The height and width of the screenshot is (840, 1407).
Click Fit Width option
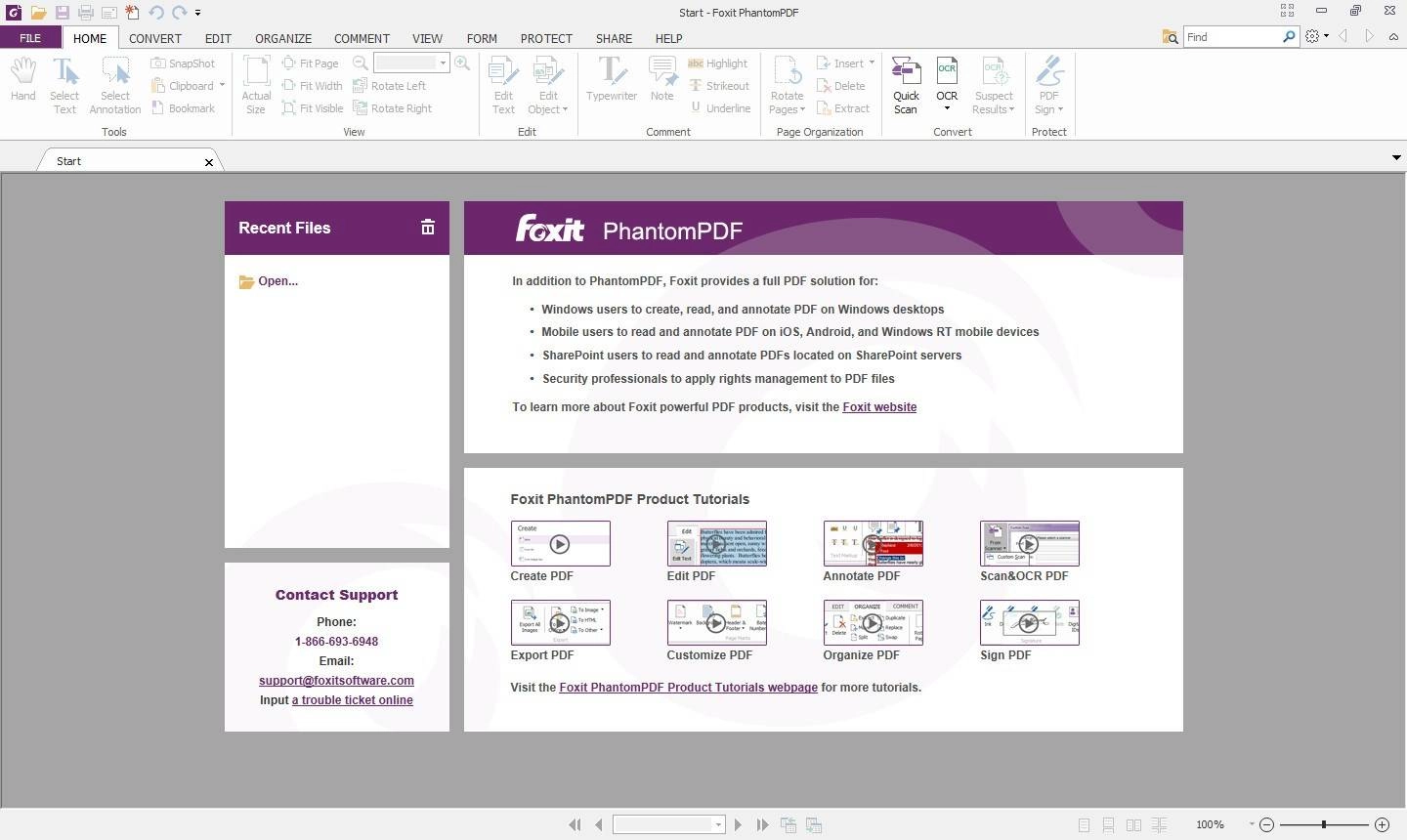tap(312, 86)
